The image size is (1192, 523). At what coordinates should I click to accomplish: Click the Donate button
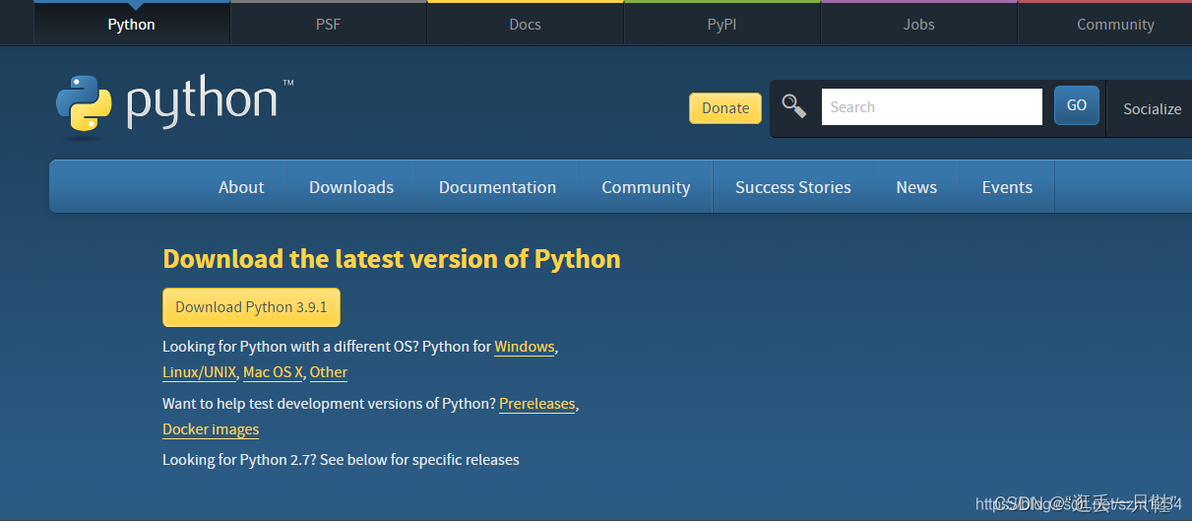click(x=725, y=108)
